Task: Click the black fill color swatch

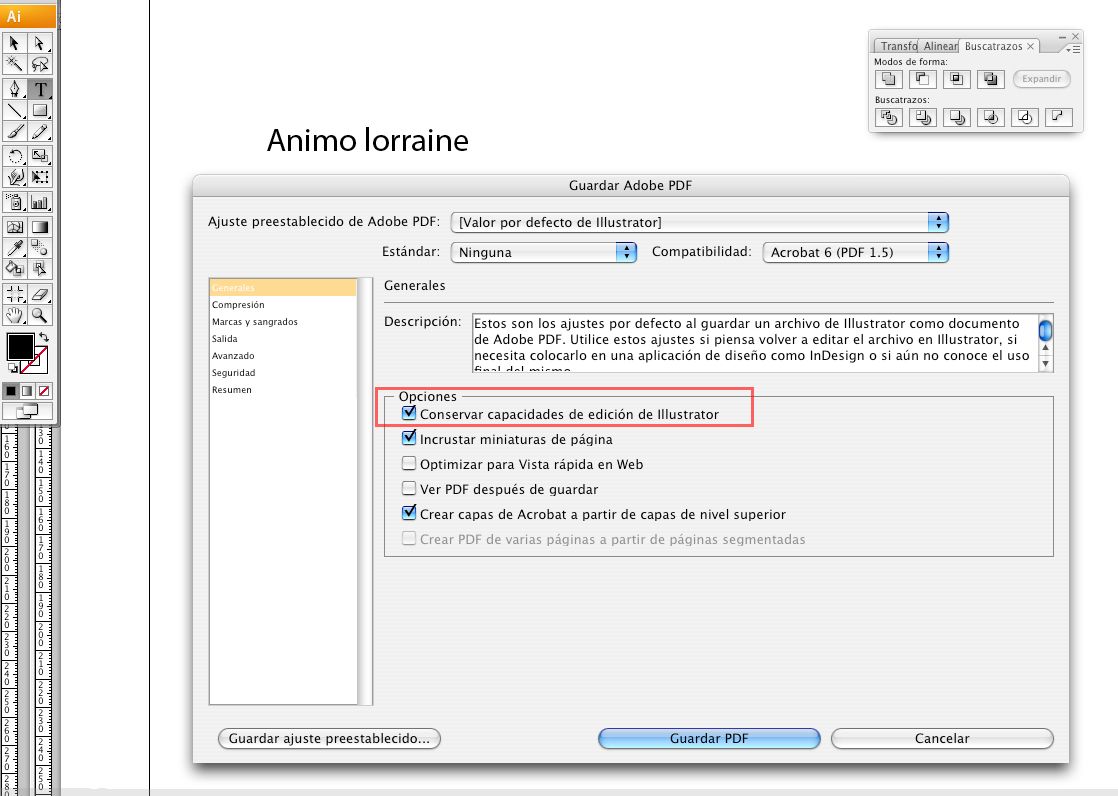Action: (20, 347)
